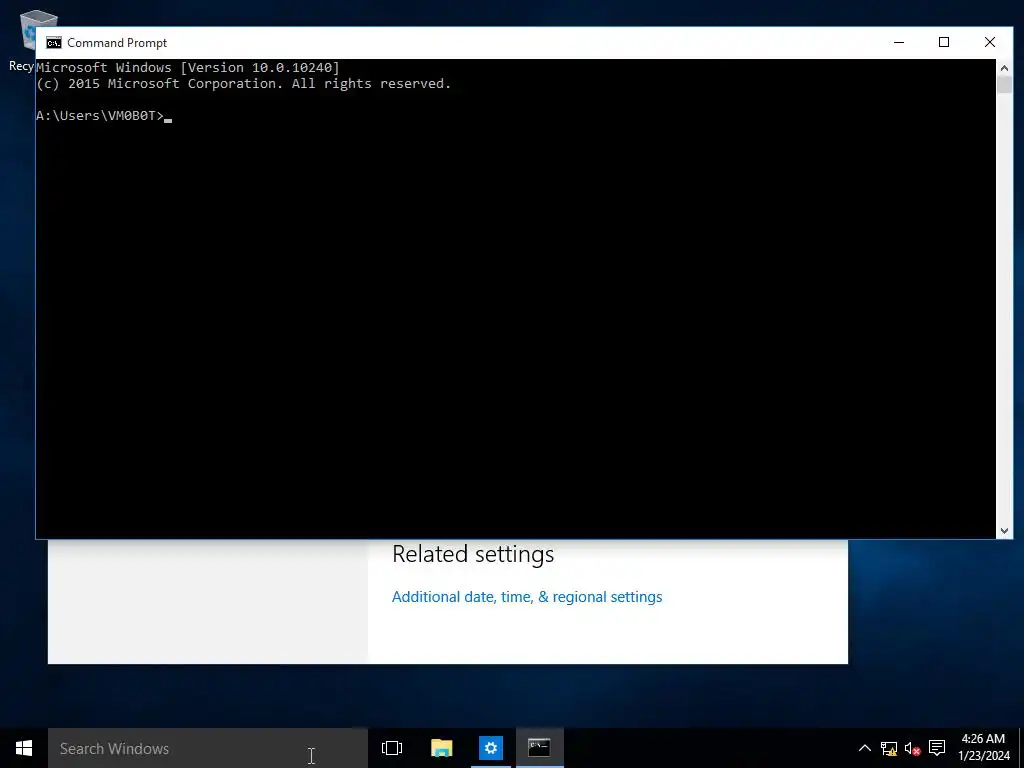Click the Related settings heading in Settings window

click(x=473, y=554)
